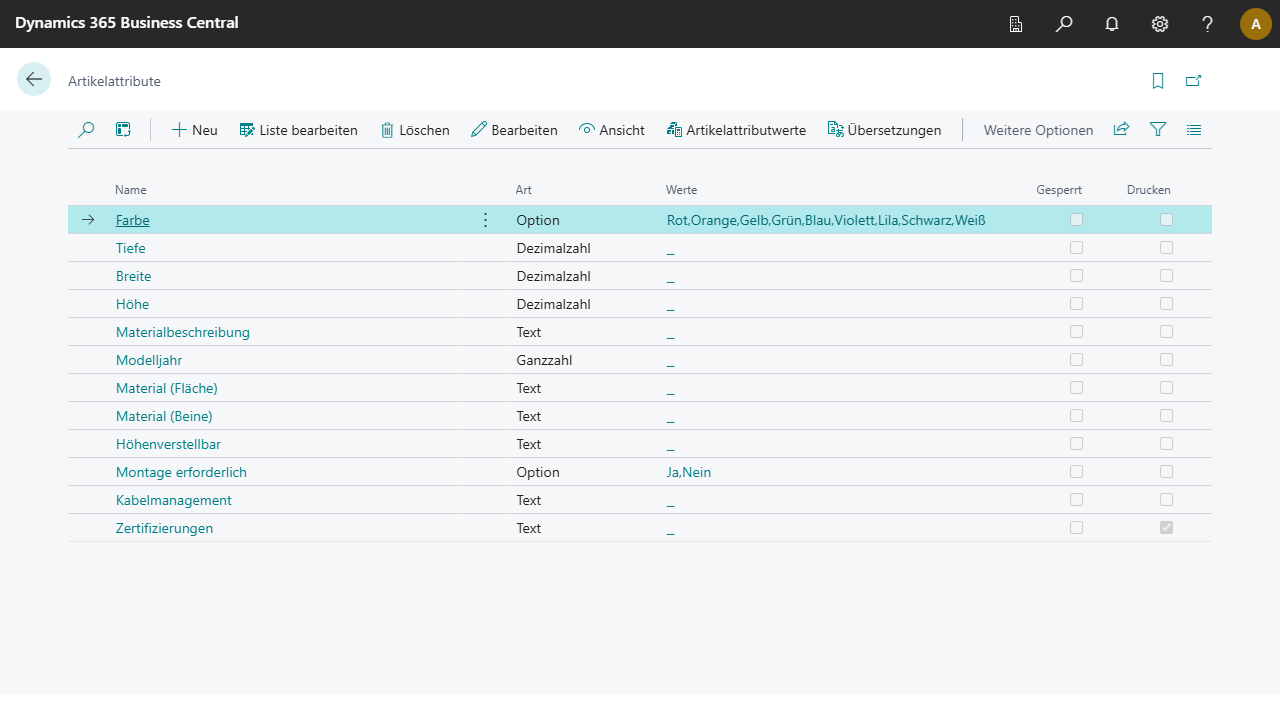Click Artikelattributwerte in action bar
The image size is (1280, 720).
[736, 130]
